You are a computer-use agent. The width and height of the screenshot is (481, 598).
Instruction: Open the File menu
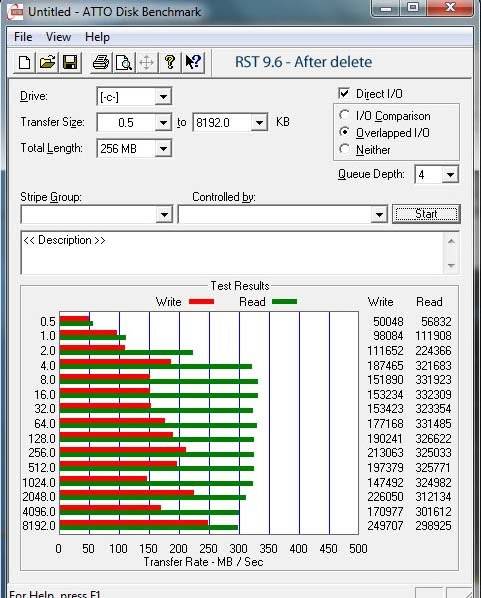[x=23, y=37]
